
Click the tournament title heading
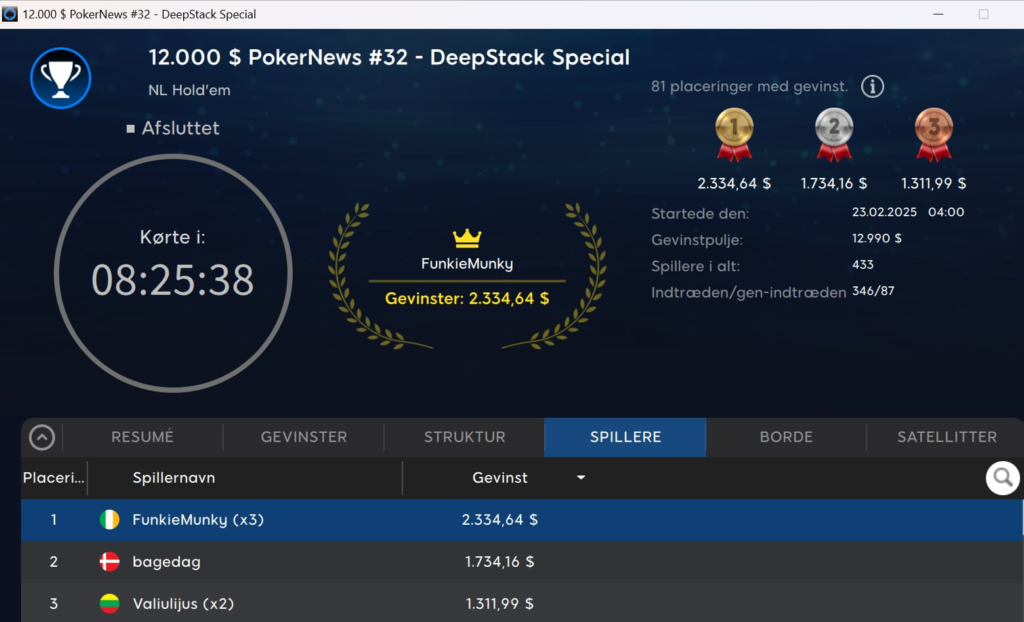389,57
